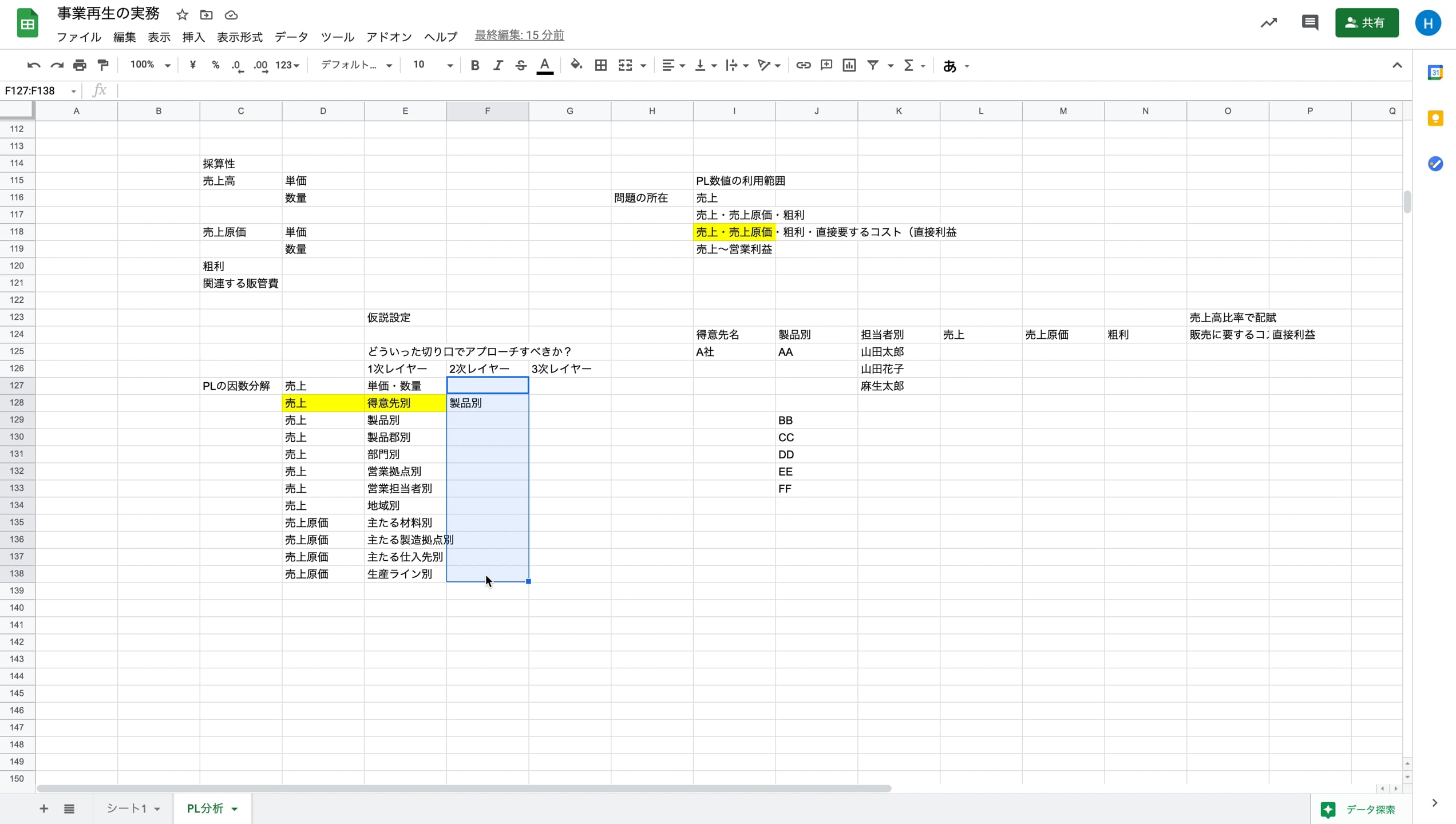The height and width of the screenshot is (824, 1456).
Task: Create a filter with the filter icon
Action: tap(872, 65)
